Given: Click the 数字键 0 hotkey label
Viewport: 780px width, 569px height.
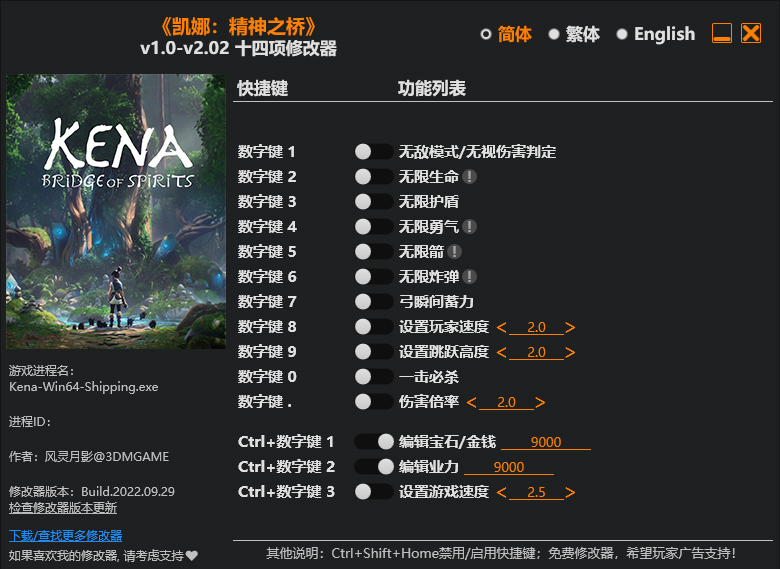Looking at the screenshot, I should (267, 377).
